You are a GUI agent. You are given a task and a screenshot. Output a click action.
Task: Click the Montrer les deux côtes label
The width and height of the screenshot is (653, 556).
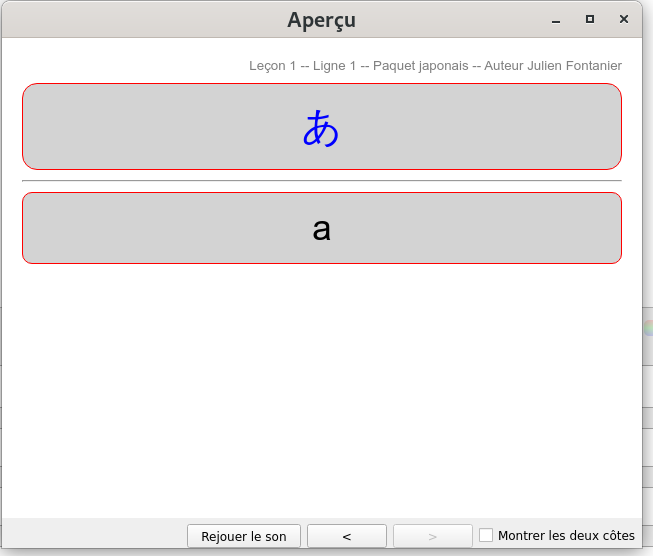(x=566, y=536)
